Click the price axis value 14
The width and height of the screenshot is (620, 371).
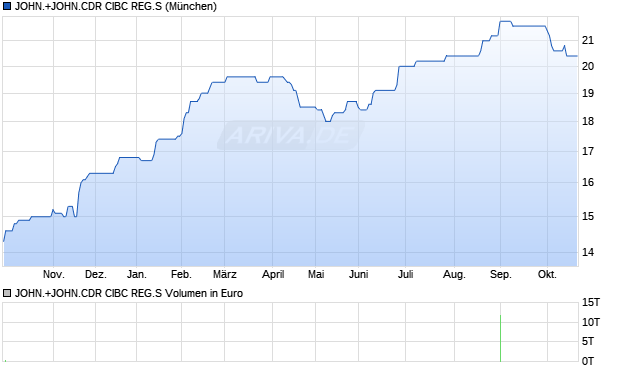[588, 252]
